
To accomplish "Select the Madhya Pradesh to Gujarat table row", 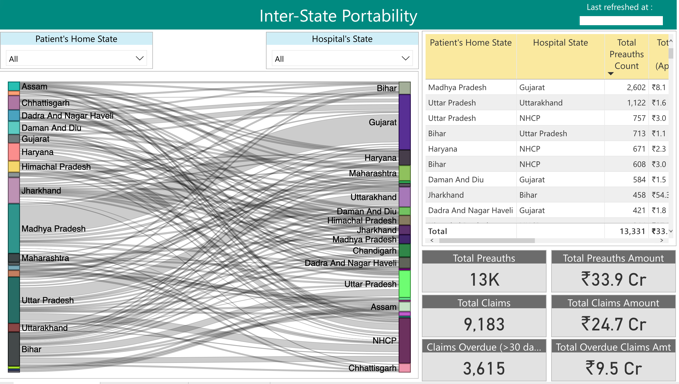I will [547, 87].
